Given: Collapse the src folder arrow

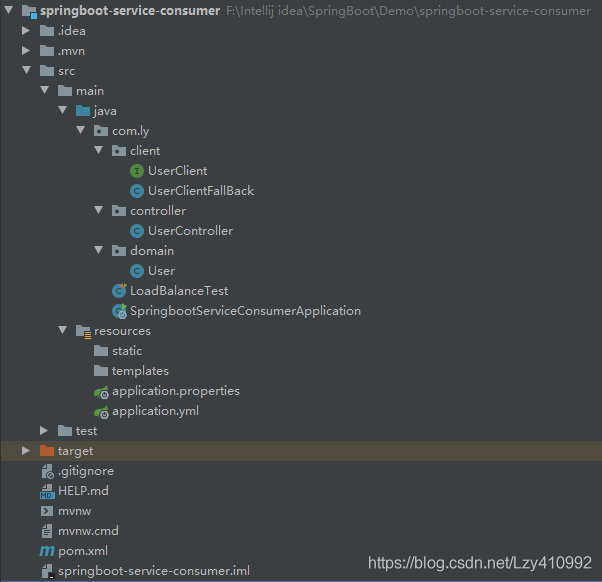Looking at the screenshot, I should click(x=26, y=70).
